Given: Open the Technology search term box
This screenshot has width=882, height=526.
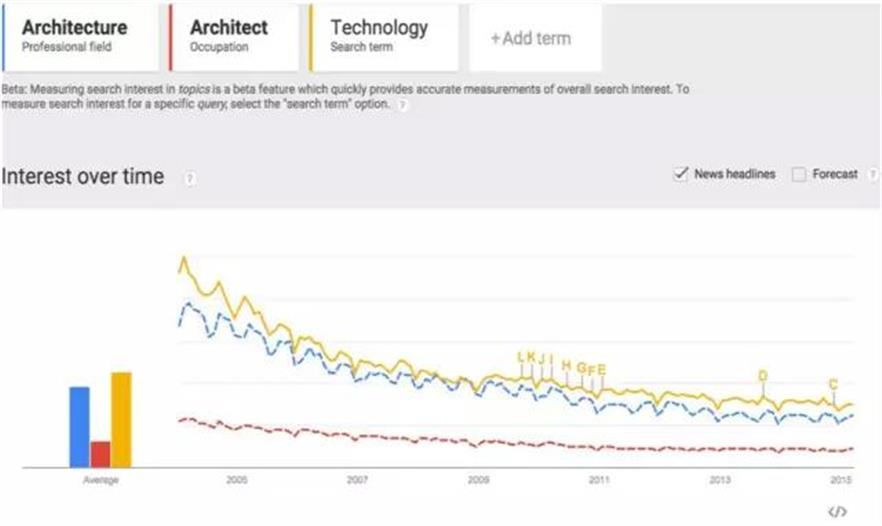Looking at the screenshot, I should pyautogui.click(x=382, y=36).
